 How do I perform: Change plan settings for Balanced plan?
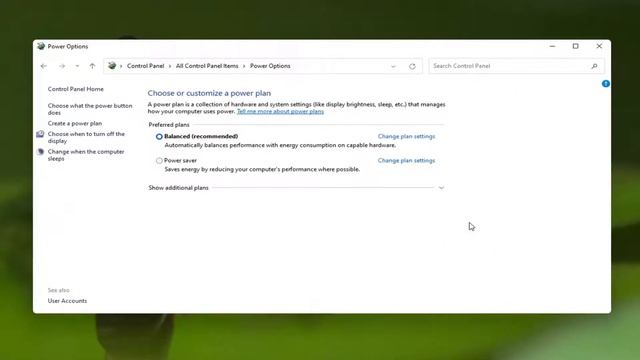click(406, 136)
